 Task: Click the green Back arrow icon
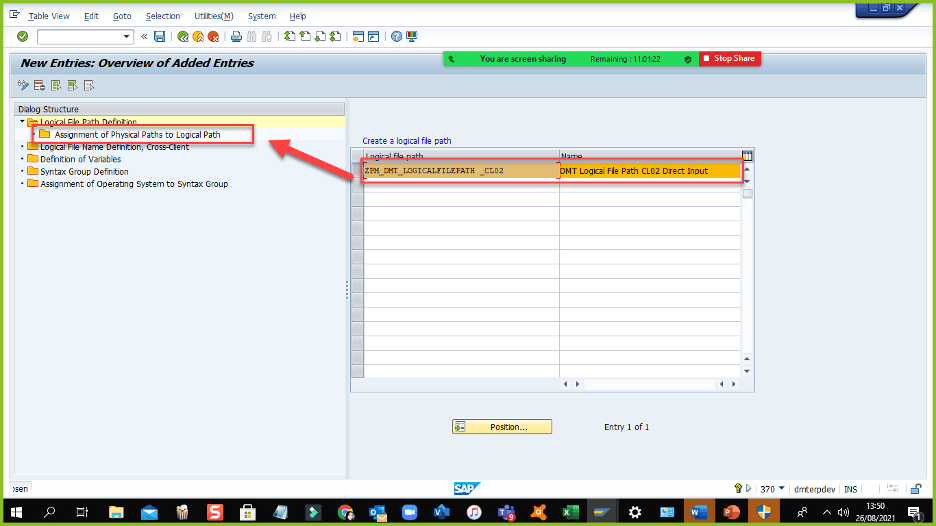183,37
